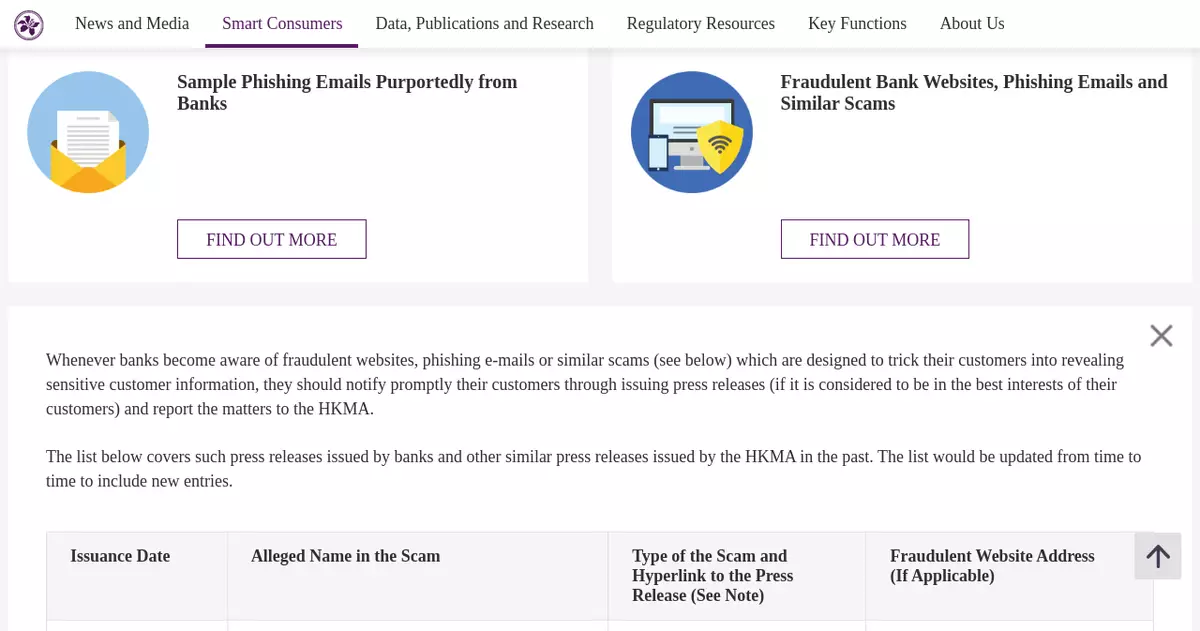Click Alleged Name in the Scam header

[345, 556]
